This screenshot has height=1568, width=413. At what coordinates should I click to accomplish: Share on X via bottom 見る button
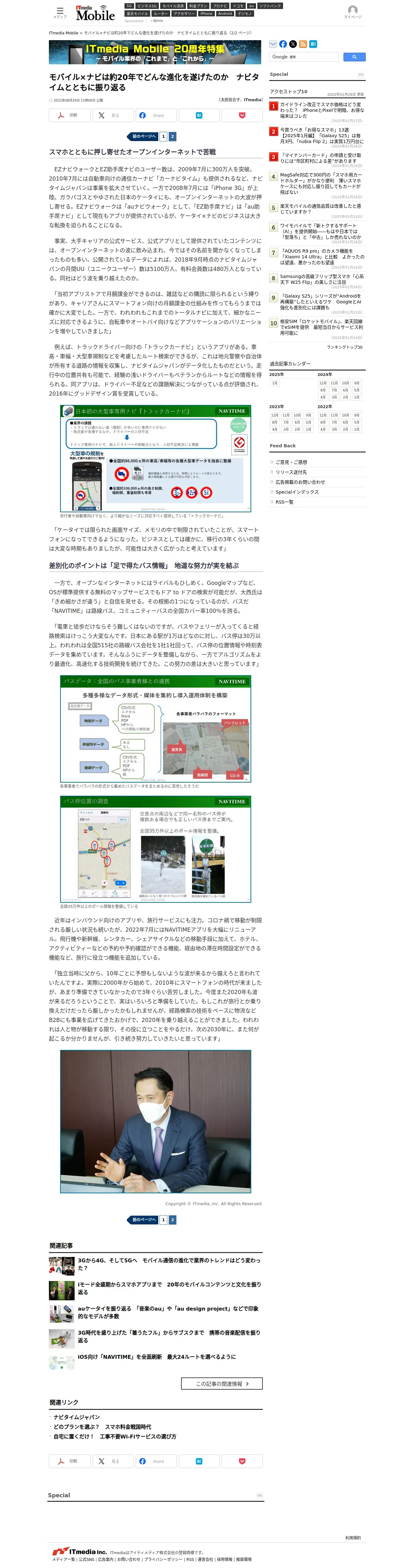coord(113,1461)
